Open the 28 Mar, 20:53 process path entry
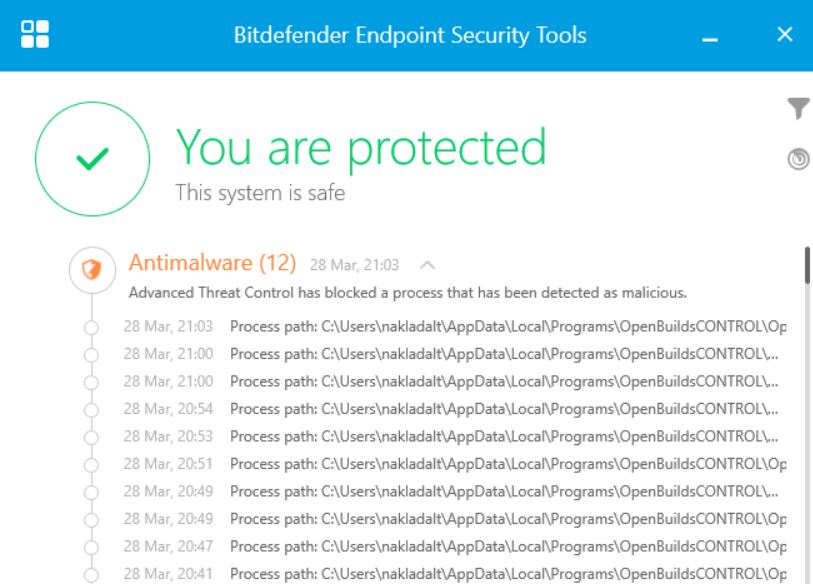 [451, 437]
